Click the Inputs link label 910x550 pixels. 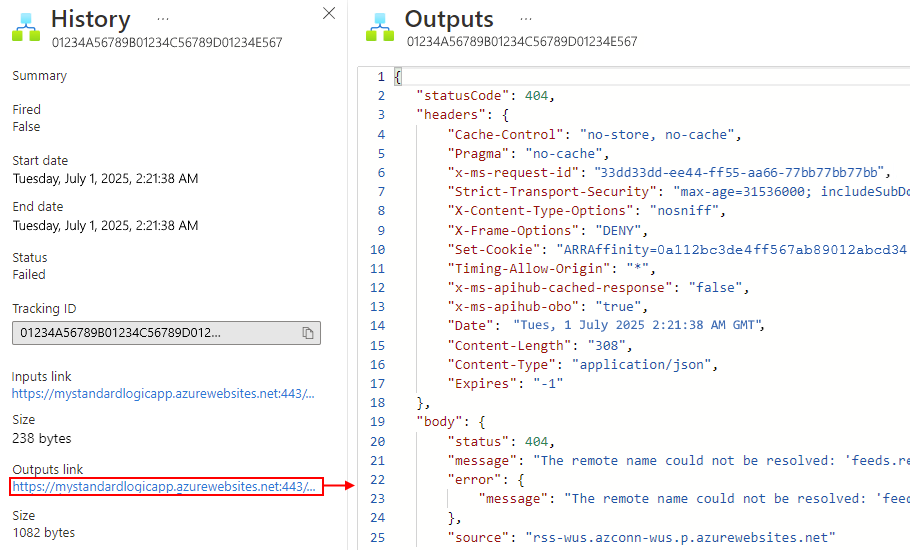[42, 377]
